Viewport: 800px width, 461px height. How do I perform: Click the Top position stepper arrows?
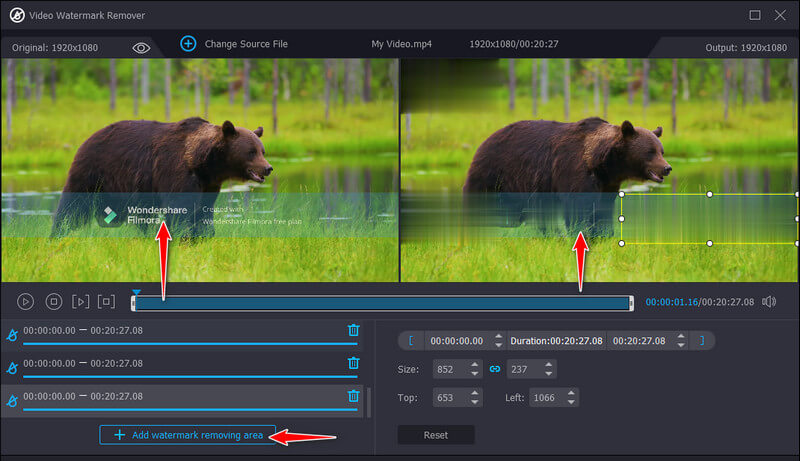click(475, 398)
